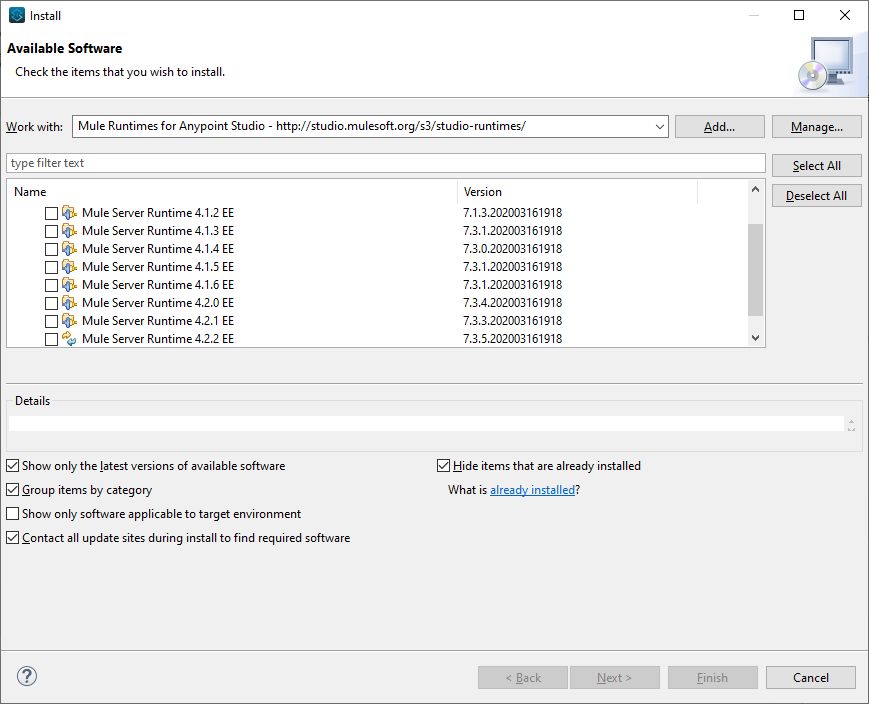Open help with the question mark icon
869x704 pixels.
(27, 676)
